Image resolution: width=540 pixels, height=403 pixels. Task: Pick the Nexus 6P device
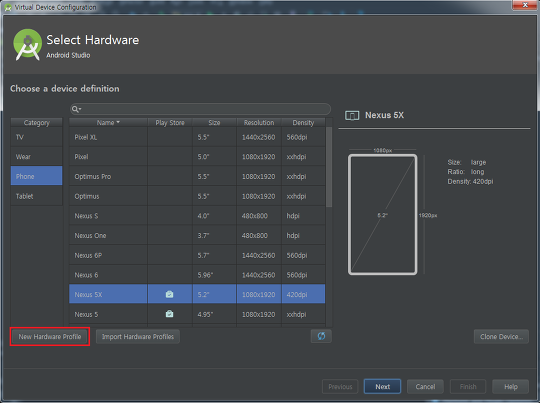197,255
